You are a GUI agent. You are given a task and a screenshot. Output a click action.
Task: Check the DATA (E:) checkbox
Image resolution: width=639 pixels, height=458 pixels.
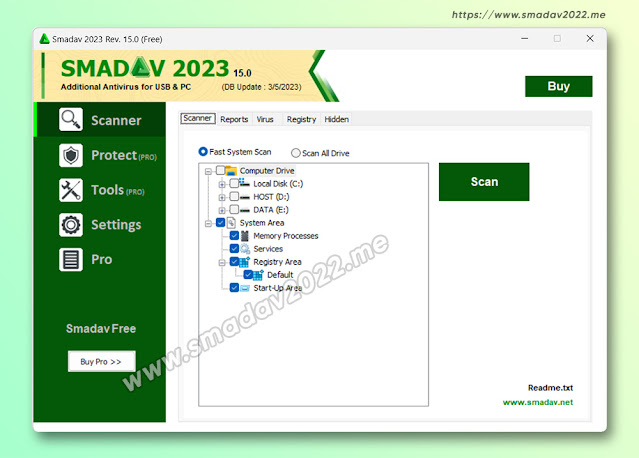click(x=234, y=209)
